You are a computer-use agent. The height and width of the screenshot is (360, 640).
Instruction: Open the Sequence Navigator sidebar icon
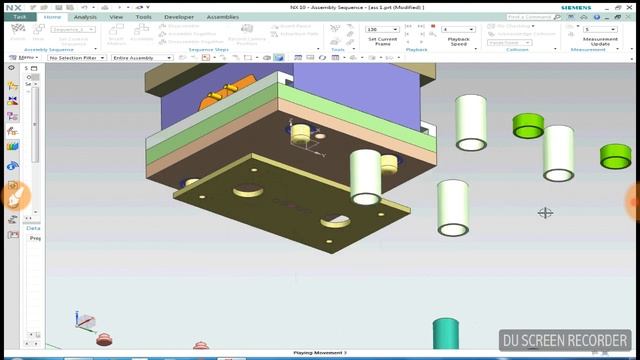(x=13, y=131)
